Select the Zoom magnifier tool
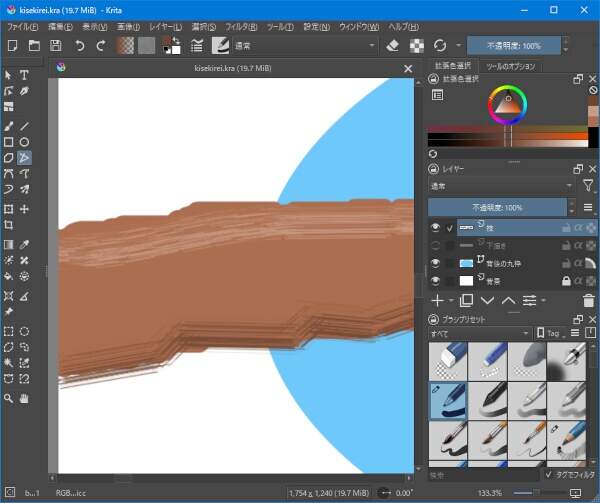 point(8,397)
